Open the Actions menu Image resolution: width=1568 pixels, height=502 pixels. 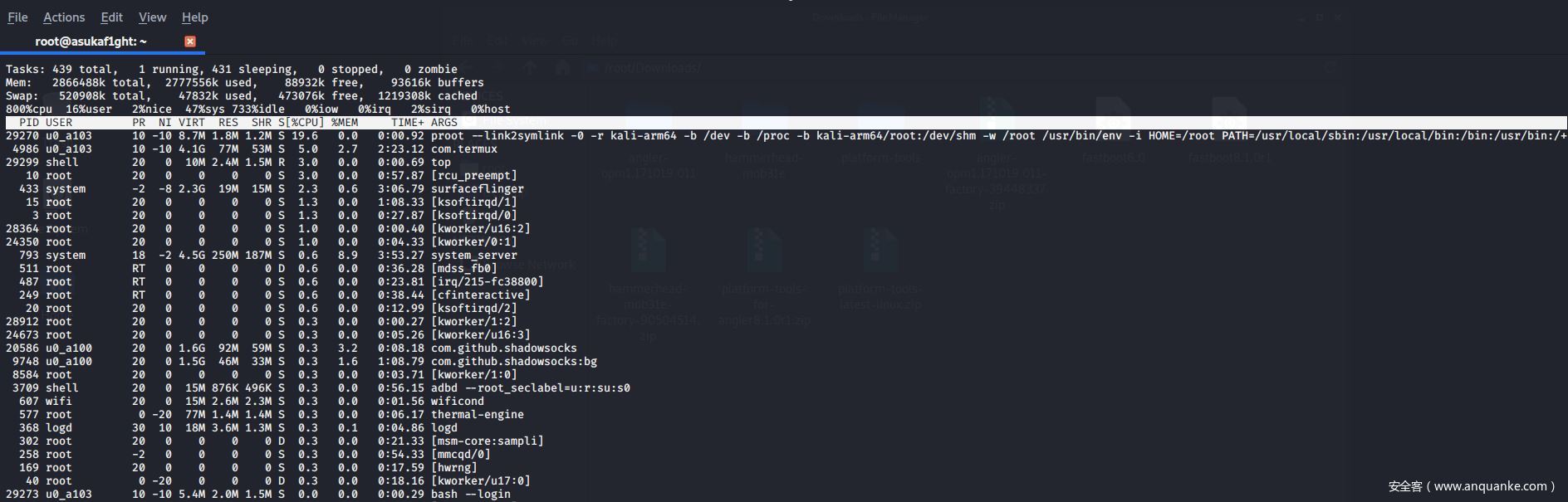(x=64, y=17)
